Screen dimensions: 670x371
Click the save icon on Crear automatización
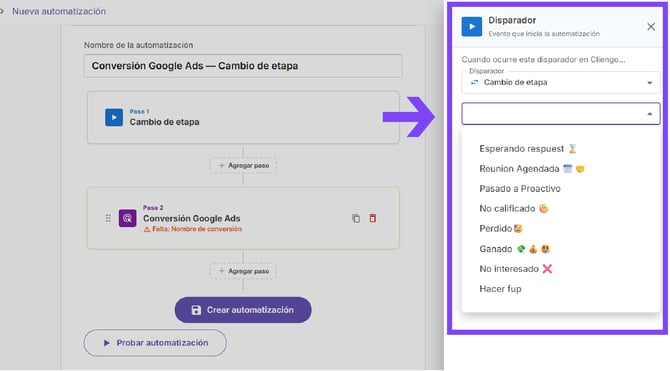[196, 310]
